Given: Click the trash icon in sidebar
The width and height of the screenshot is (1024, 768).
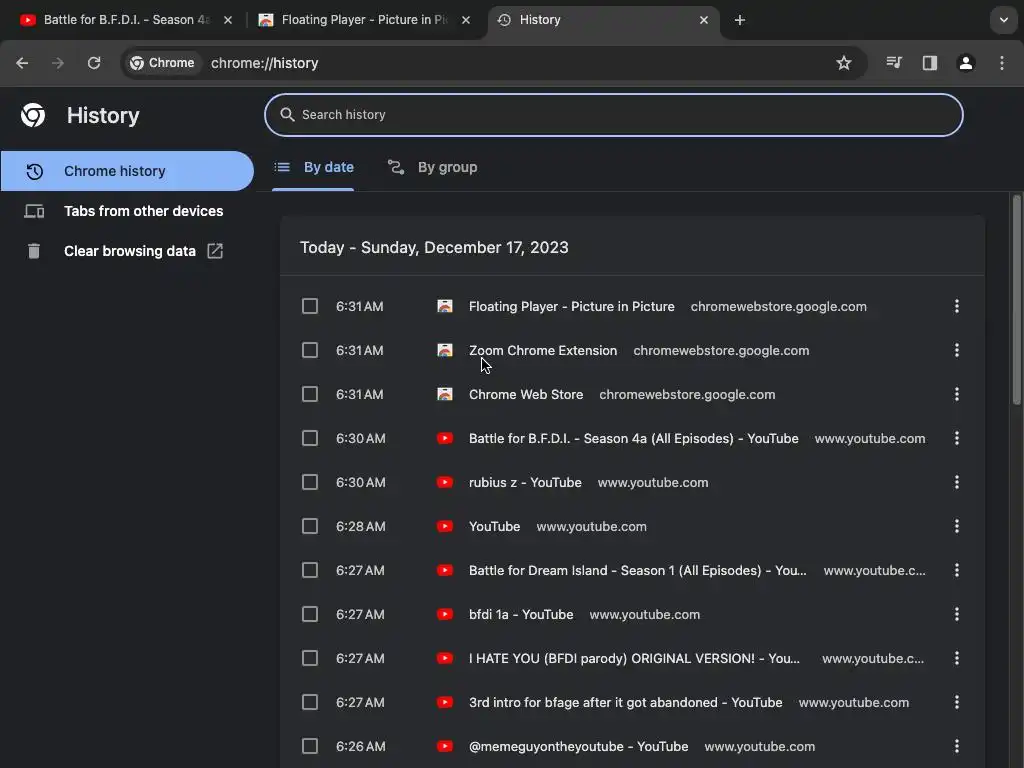Looking at the screenshot, I should pyautogui.click(x=34, y=251).
